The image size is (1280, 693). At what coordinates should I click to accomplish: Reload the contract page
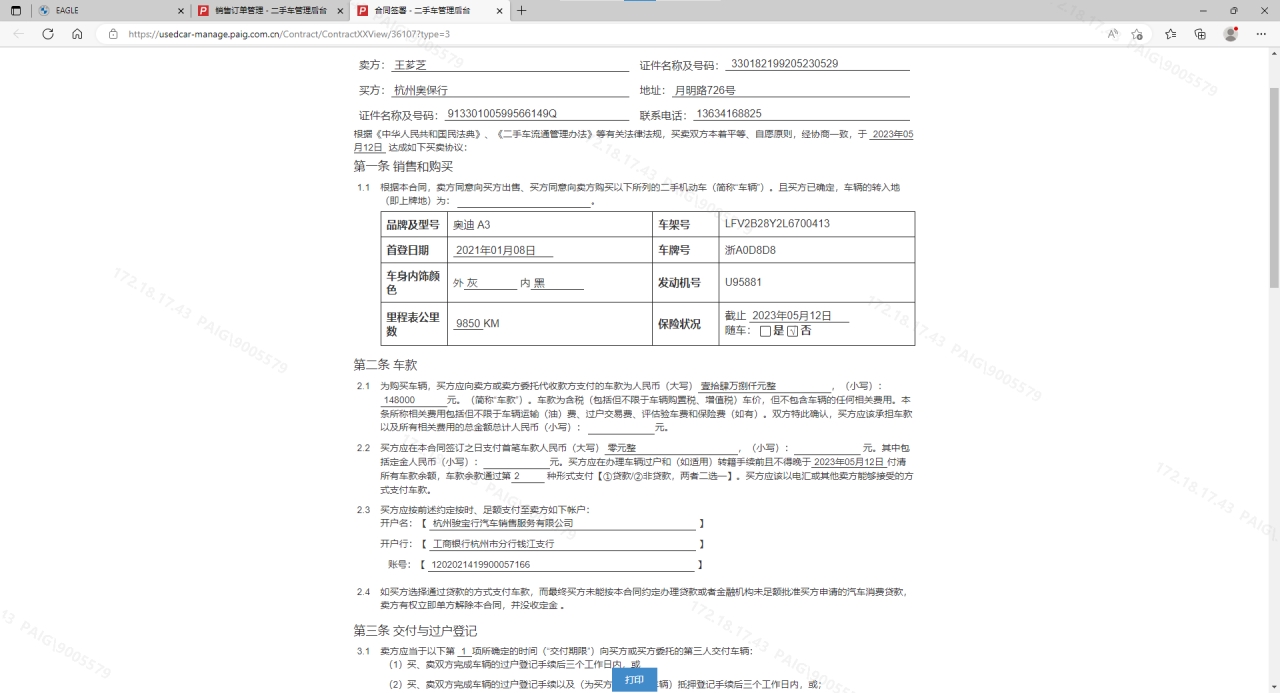point(48,34)
